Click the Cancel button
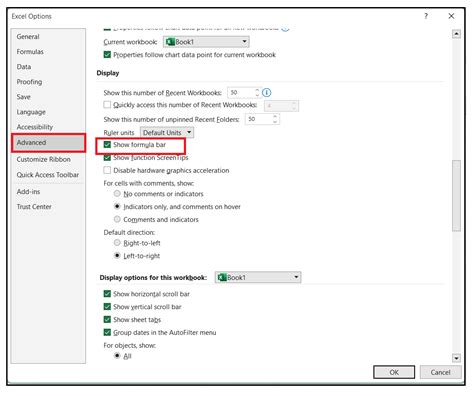Viewport: 474px width, 396px height. point(440,372)
